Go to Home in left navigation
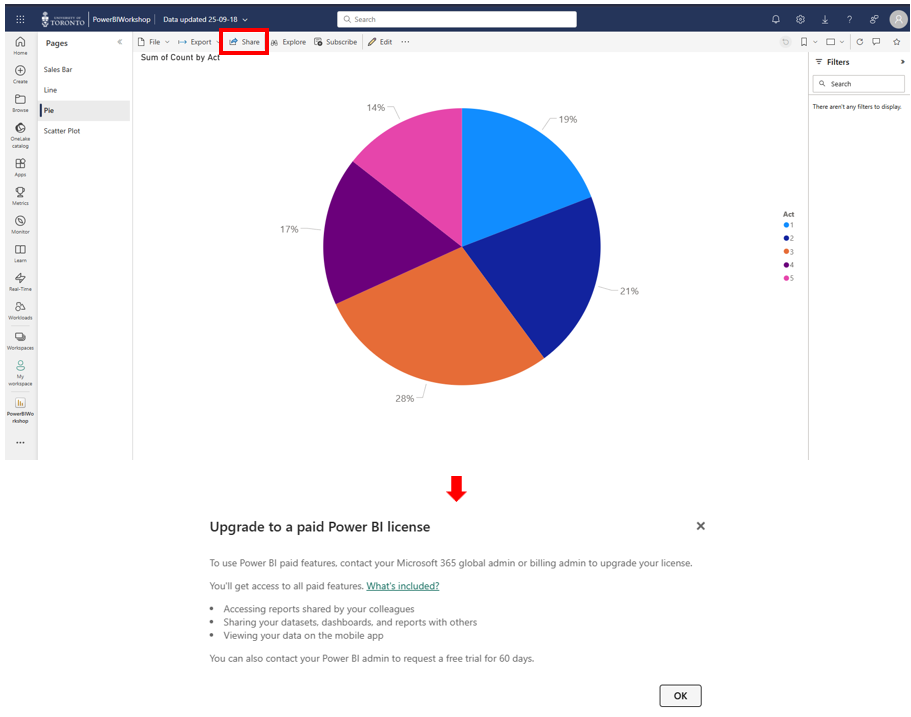Viewport: 911px width, 717px height. pyautogui.click(x=20, y=45)
